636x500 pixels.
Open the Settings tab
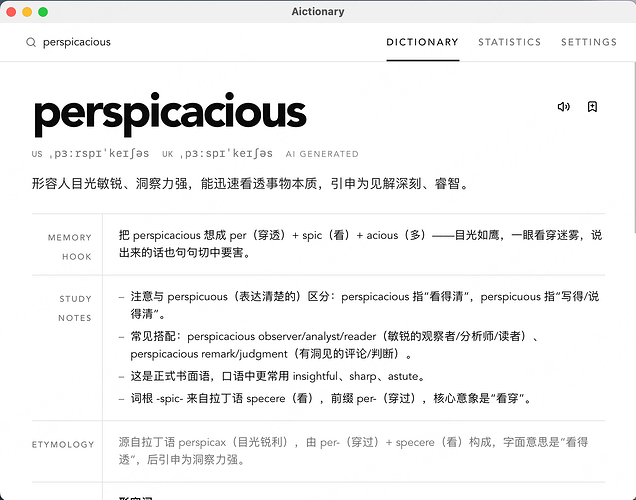[x=589, y=42]
